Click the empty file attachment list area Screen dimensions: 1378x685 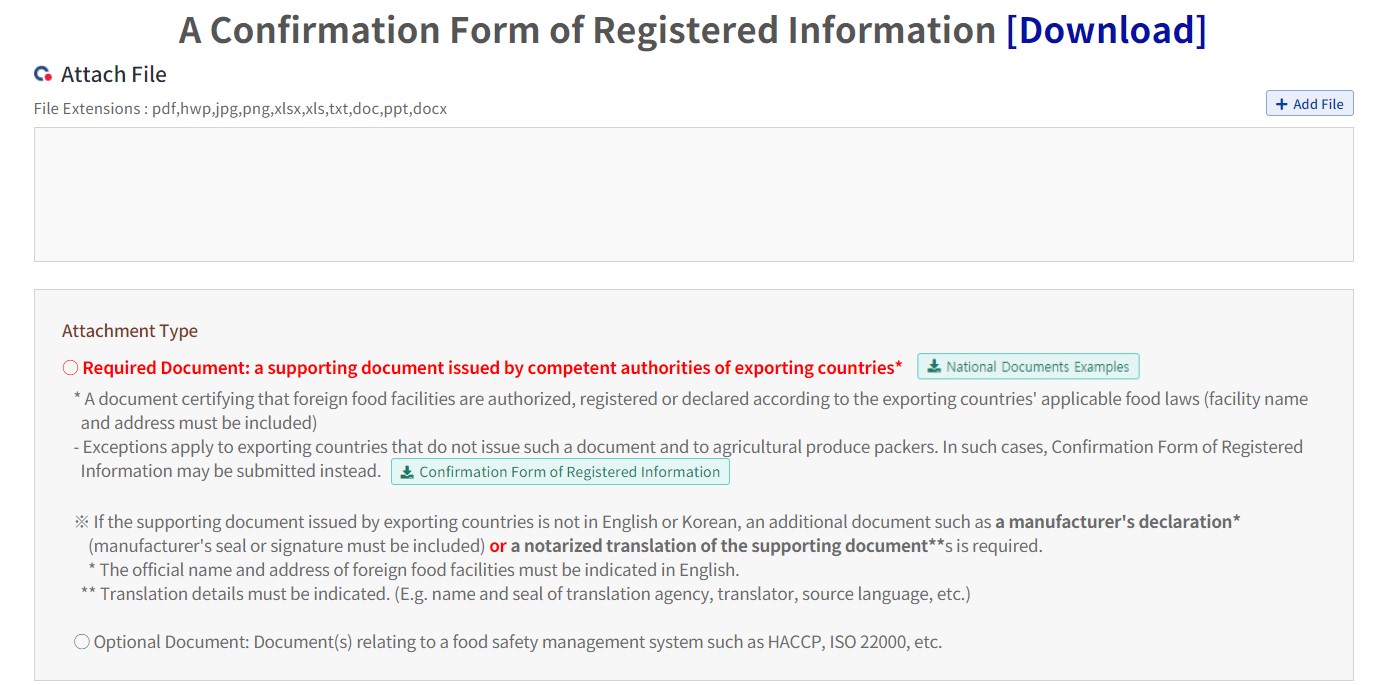click(x=693, y=194)
